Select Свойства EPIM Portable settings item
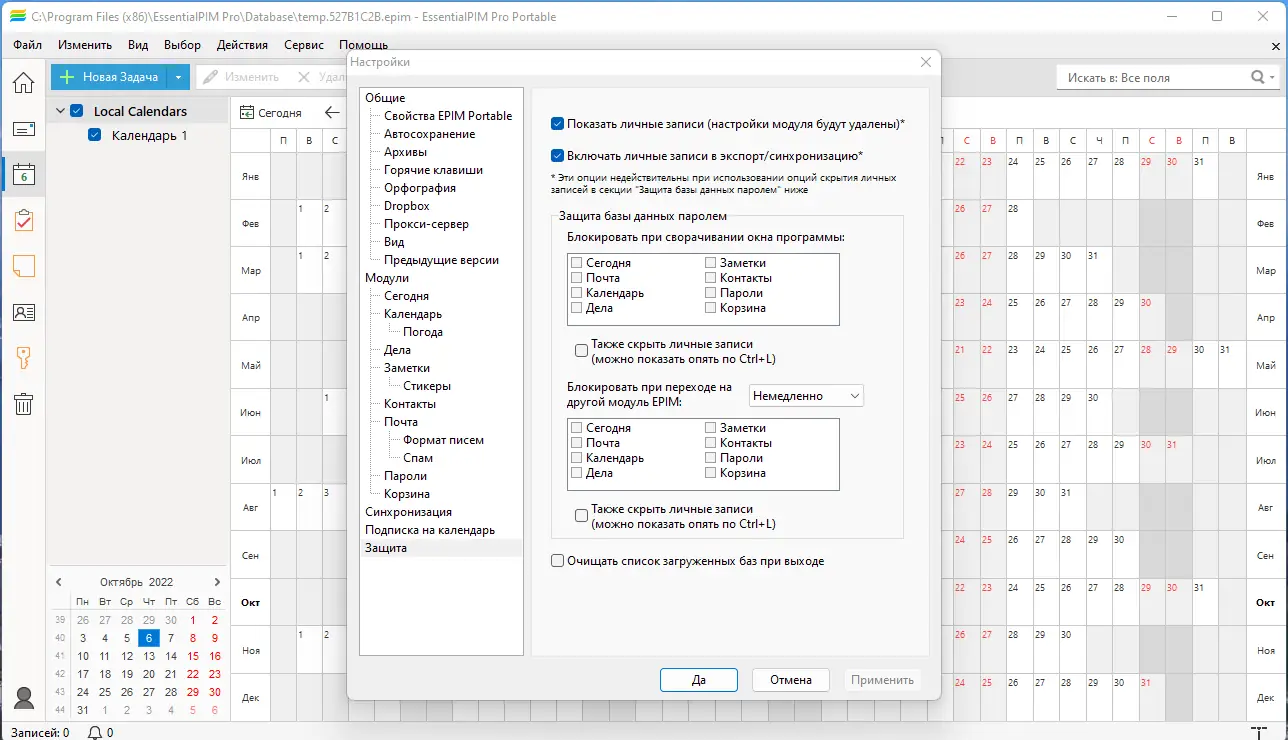 pyautogui.click(x=448, y=116)
